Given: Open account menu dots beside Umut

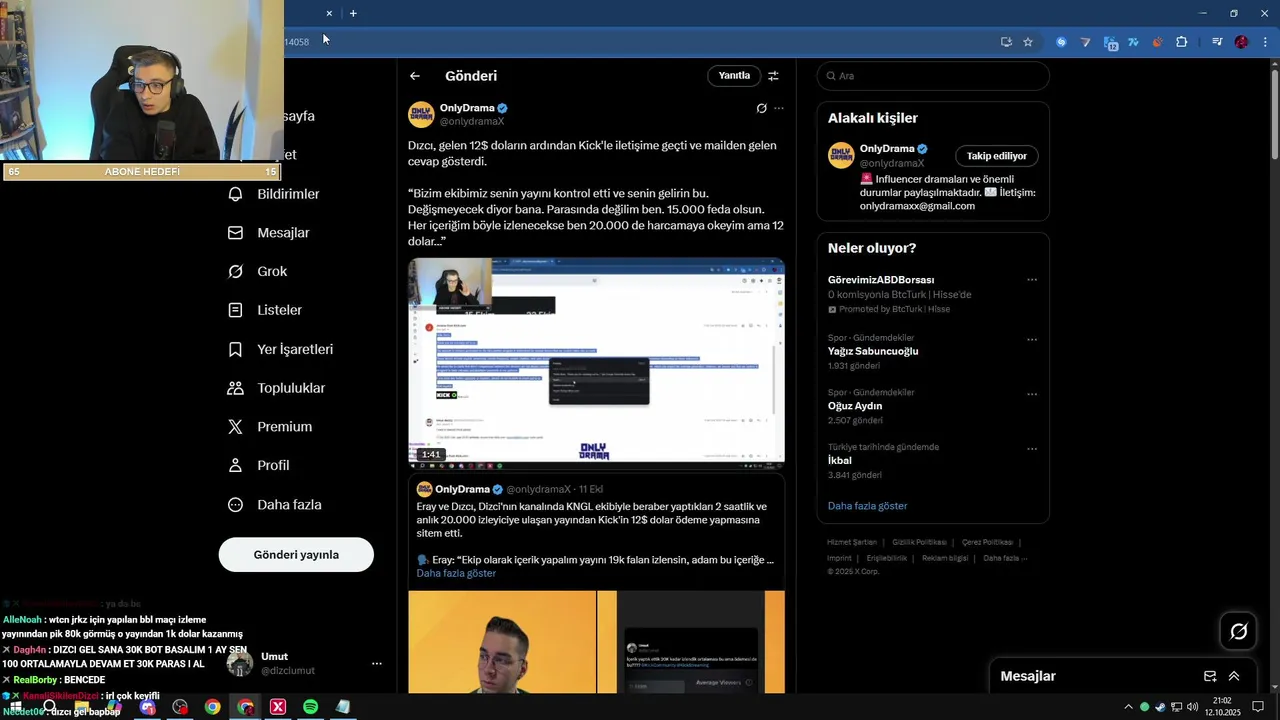Looking at the screenshot, I should (377, 664).
